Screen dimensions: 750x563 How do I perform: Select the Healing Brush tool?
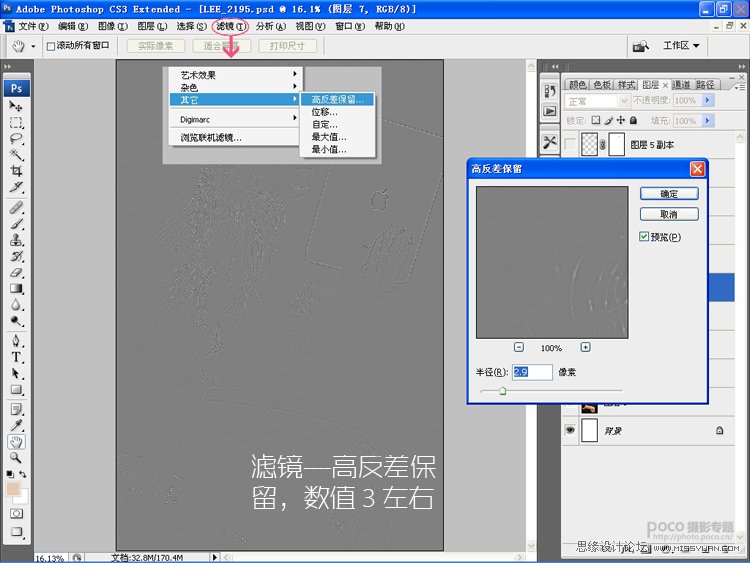pos(16,208)
